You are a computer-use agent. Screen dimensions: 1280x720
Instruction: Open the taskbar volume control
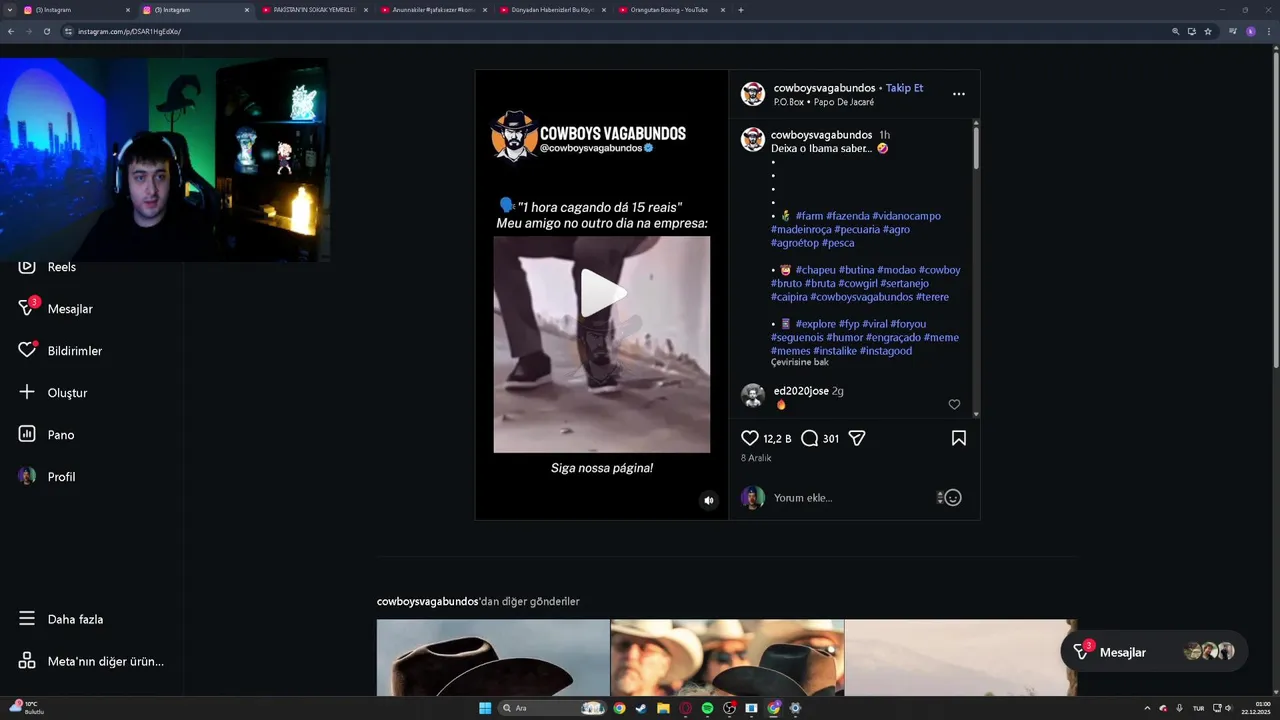click(x=1229, y=708)
